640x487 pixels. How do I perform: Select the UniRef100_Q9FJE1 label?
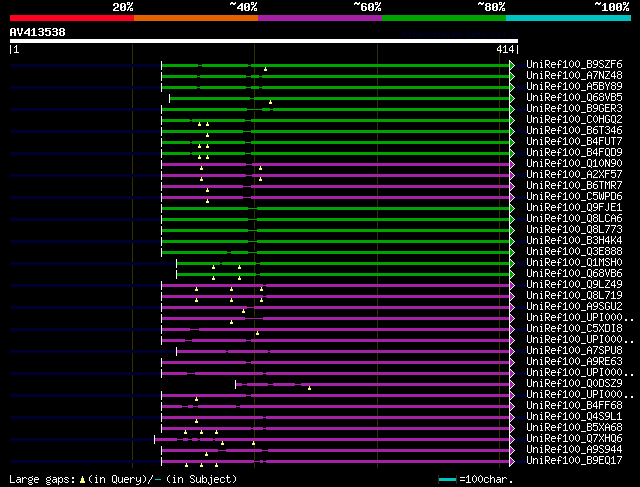[x=574, y=208]
